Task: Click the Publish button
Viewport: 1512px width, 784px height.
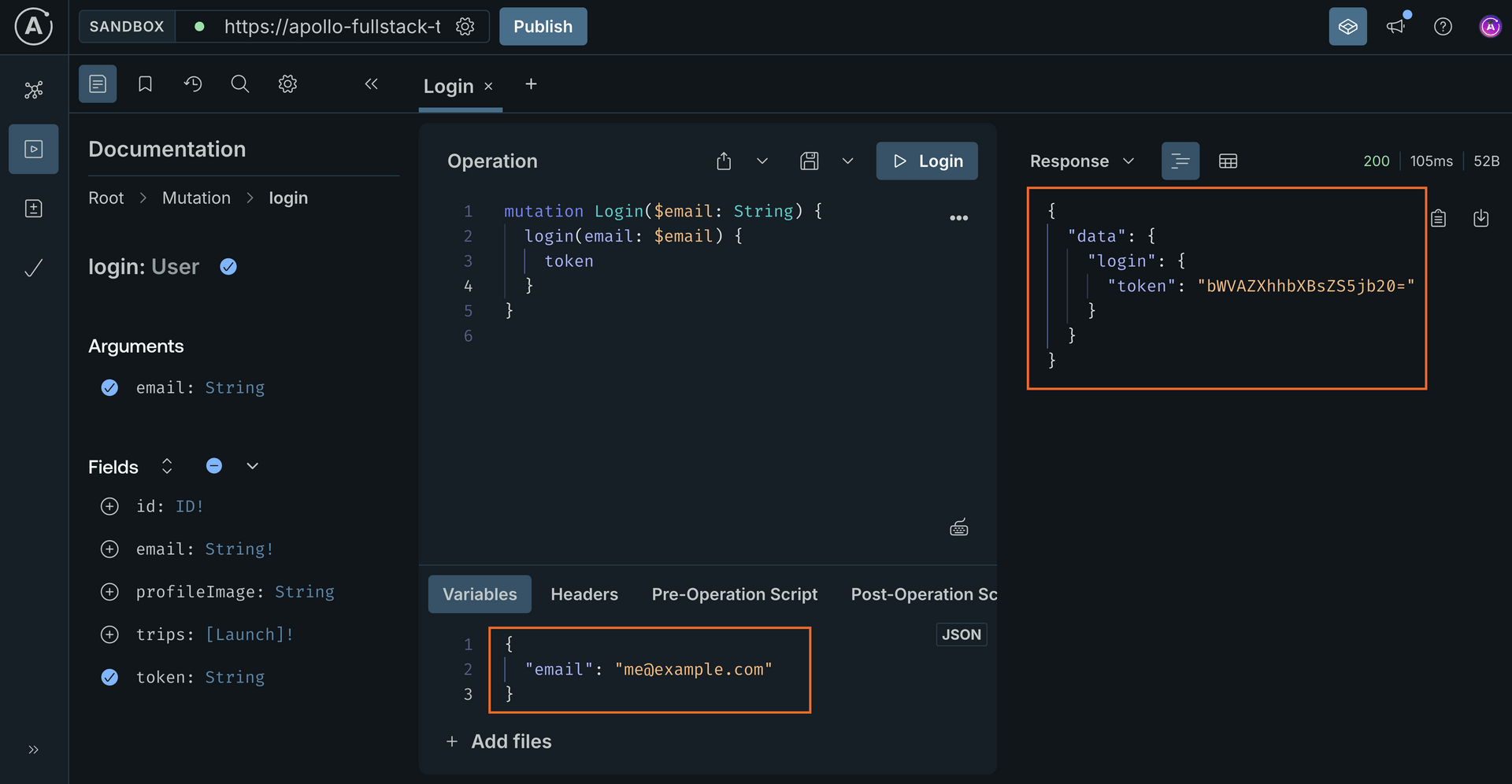Action: 543,27
